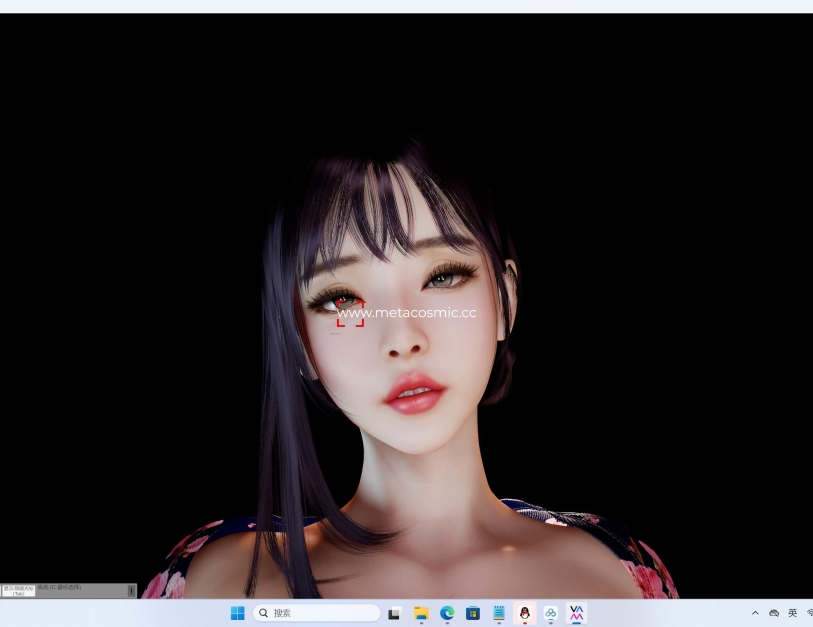813x627 pixels.
Task: Toggle the 英 input method indicator
Action: pyautogui.click(x=792, y=613)
